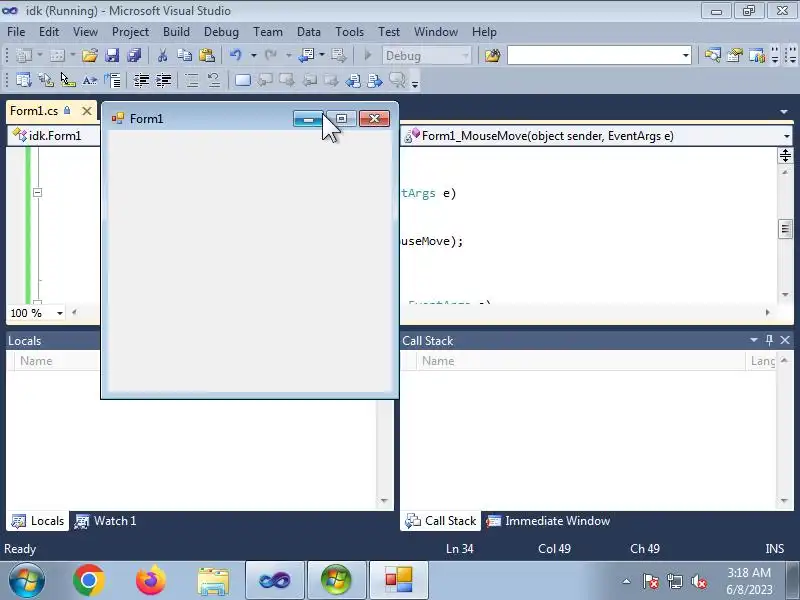800x600 pixels.
Task: Show hidden system tray icons arrow
Action: pos(627,581)
